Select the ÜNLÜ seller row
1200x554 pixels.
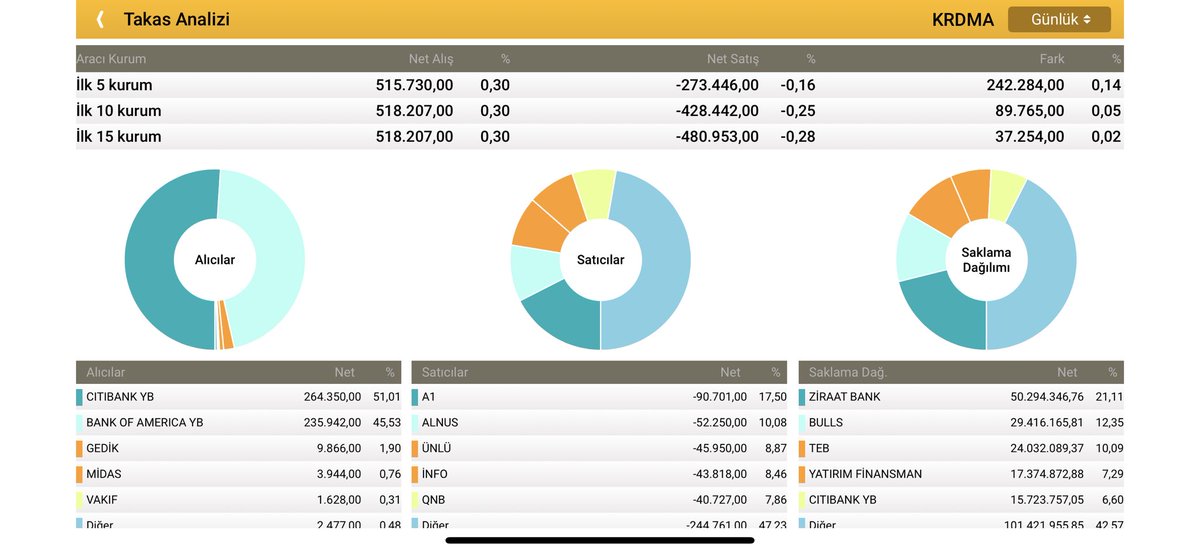click(600, 448)
